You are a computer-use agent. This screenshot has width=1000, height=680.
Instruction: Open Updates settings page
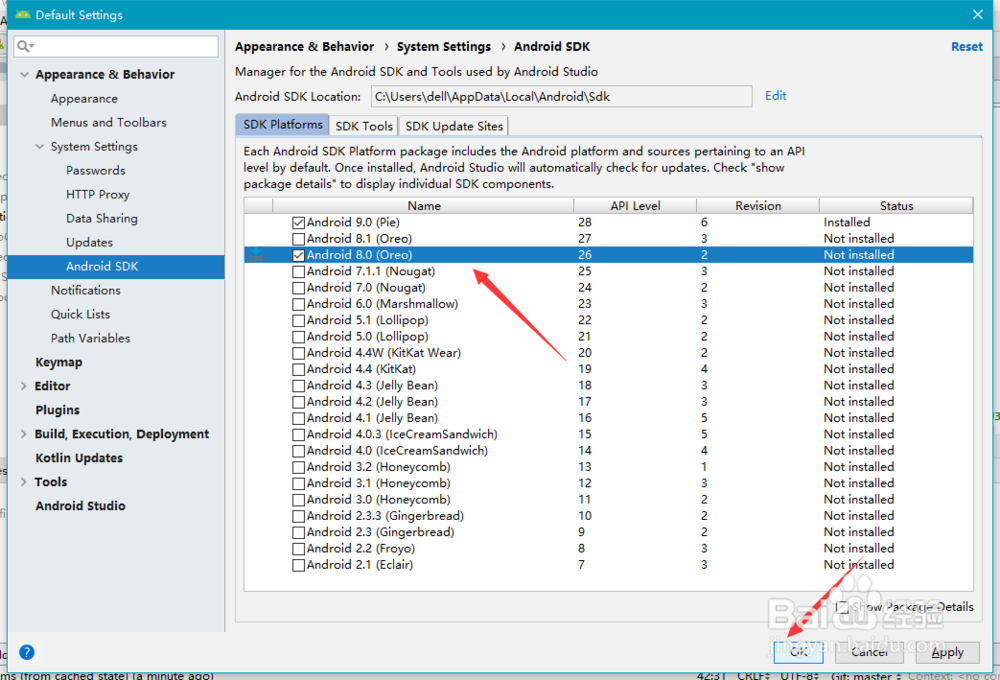coord(89,242)
